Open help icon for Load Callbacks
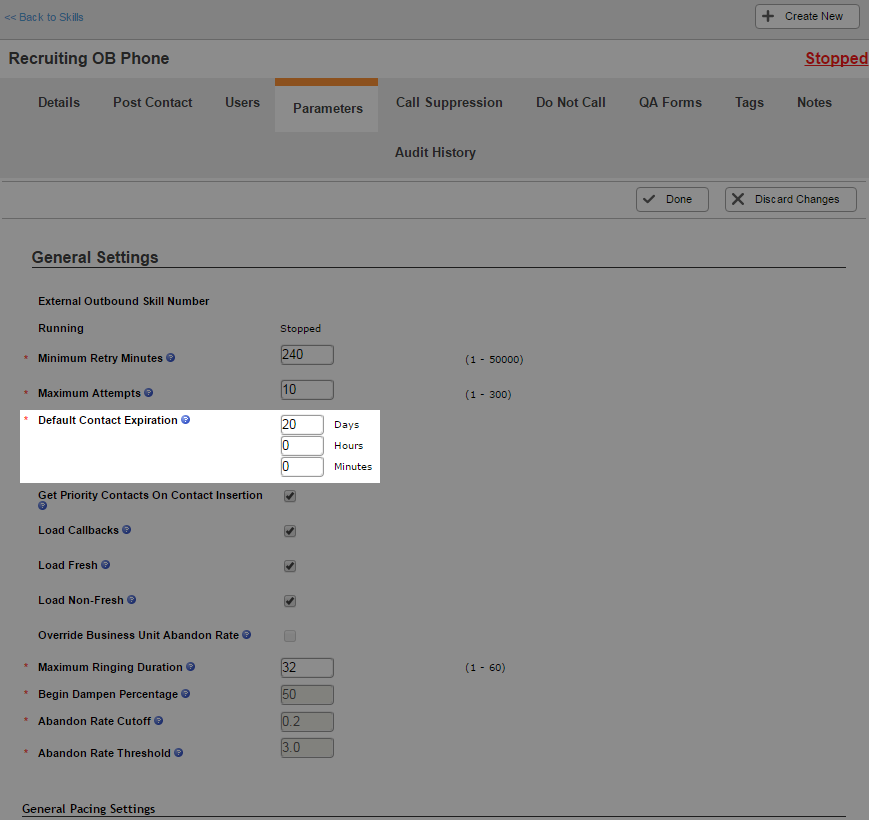Image resolution: width=869 pixels, height=820 pixels. pos(126,530)
